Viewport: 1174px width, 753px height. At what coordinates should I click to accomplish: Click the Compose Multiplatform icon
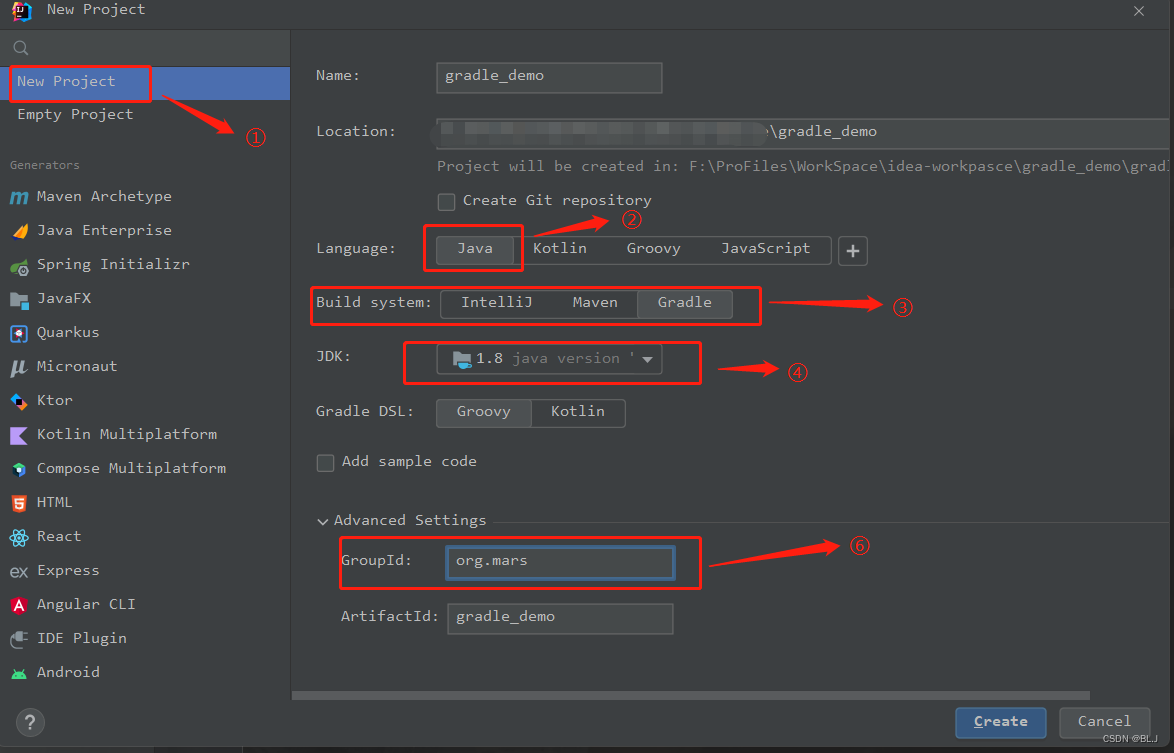point(19,469)
